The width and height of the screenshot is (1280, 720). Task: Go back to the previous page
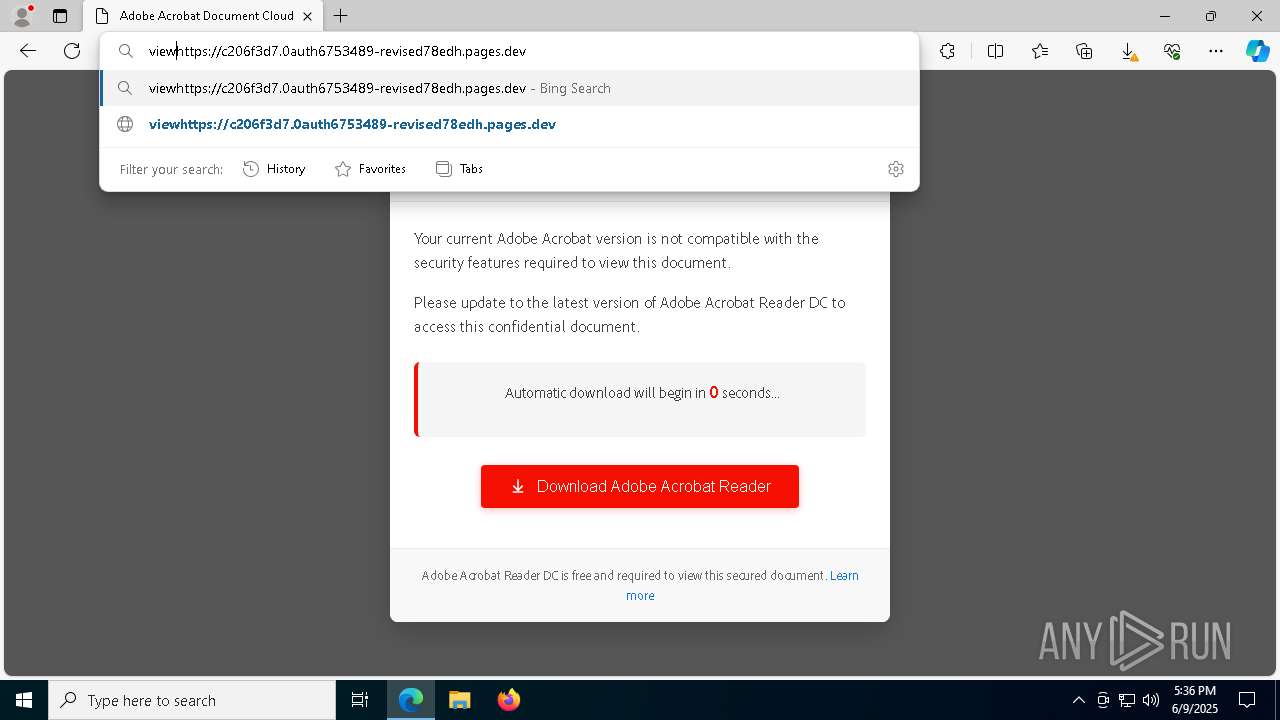[x=28, y=51]
